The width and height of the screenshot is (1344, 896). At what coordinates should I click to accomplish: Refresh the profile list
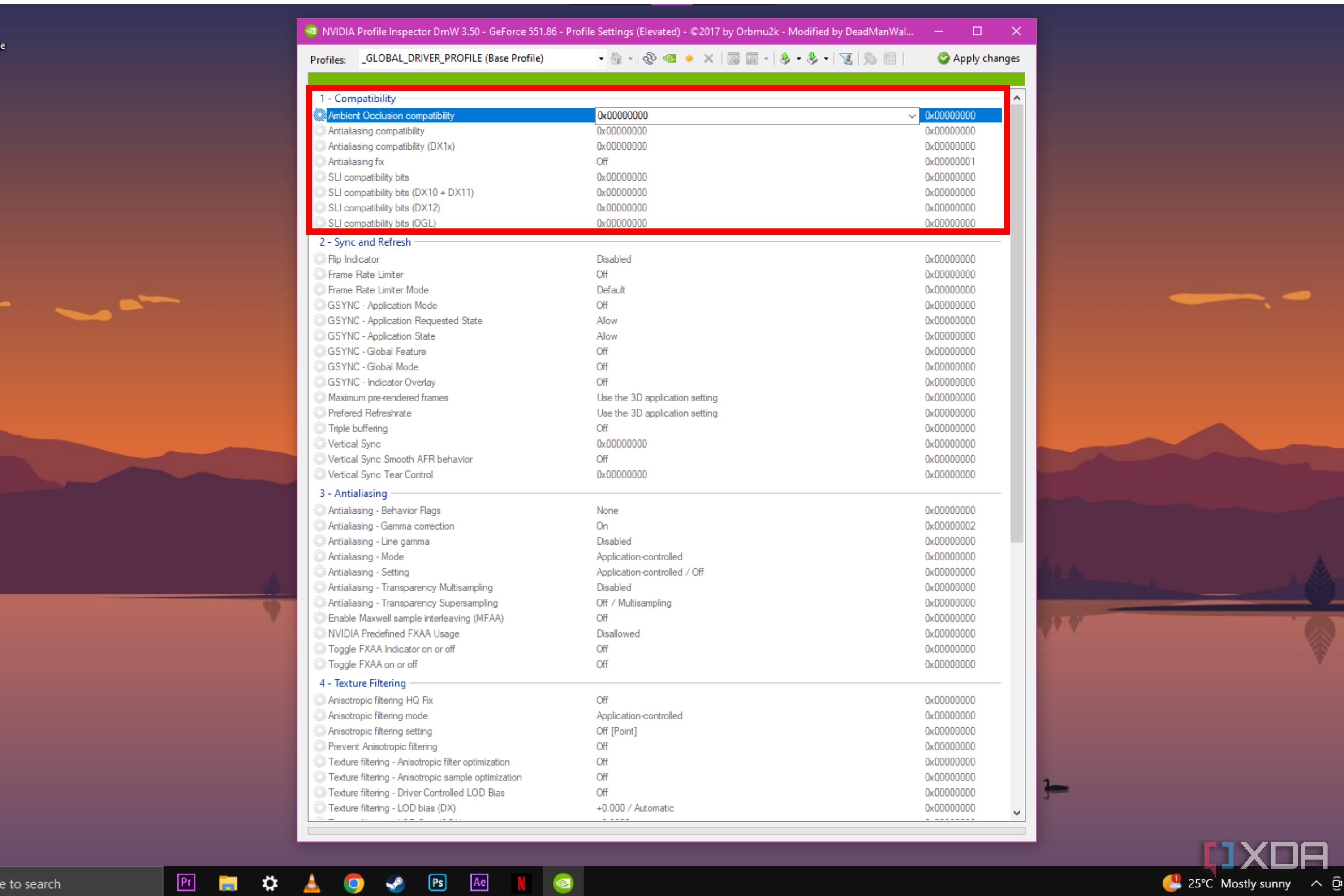pos(650,58)
